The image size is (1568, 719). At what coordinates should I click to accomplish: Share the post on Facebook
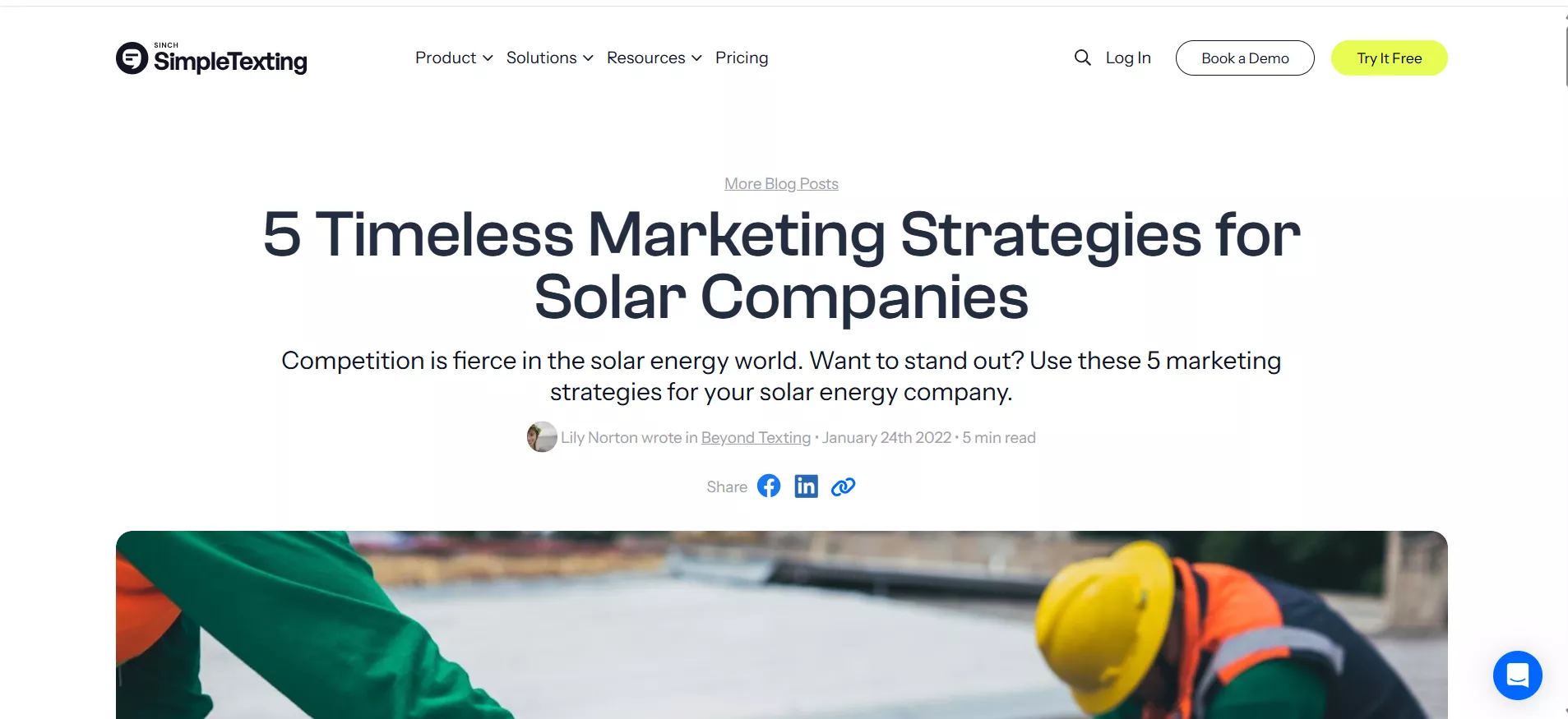point(769,486)
